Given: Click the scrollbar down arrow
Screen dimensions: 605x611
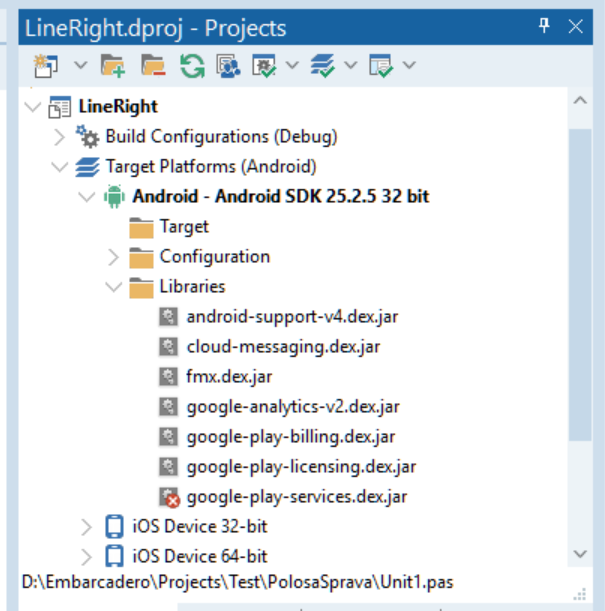Looking at the screenshot, I should (580, 554).
